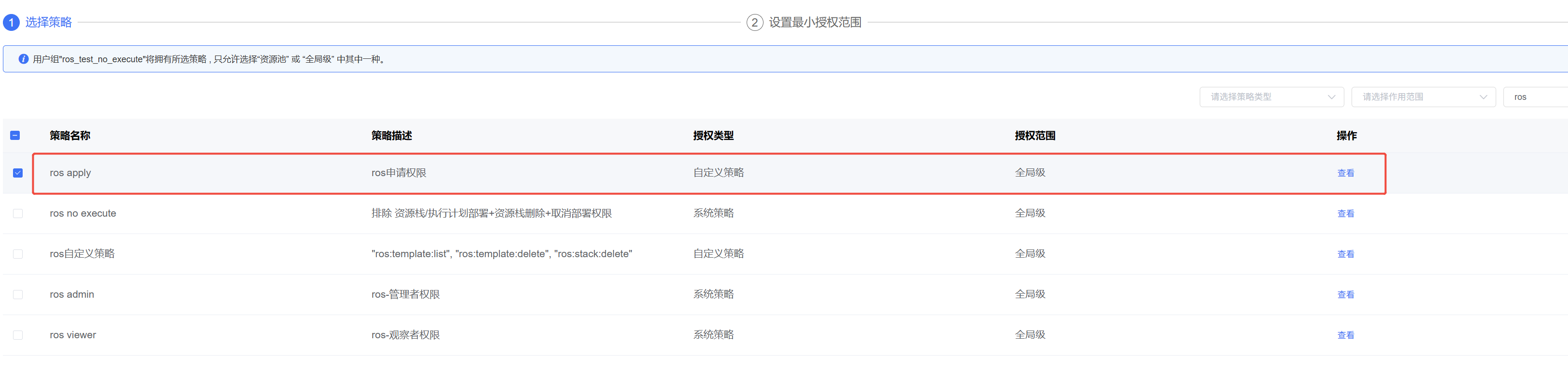Viewport: 1568px width, 386px height.
Task: Click the 排除 资源栈 description cell
Action: (491, 213)
